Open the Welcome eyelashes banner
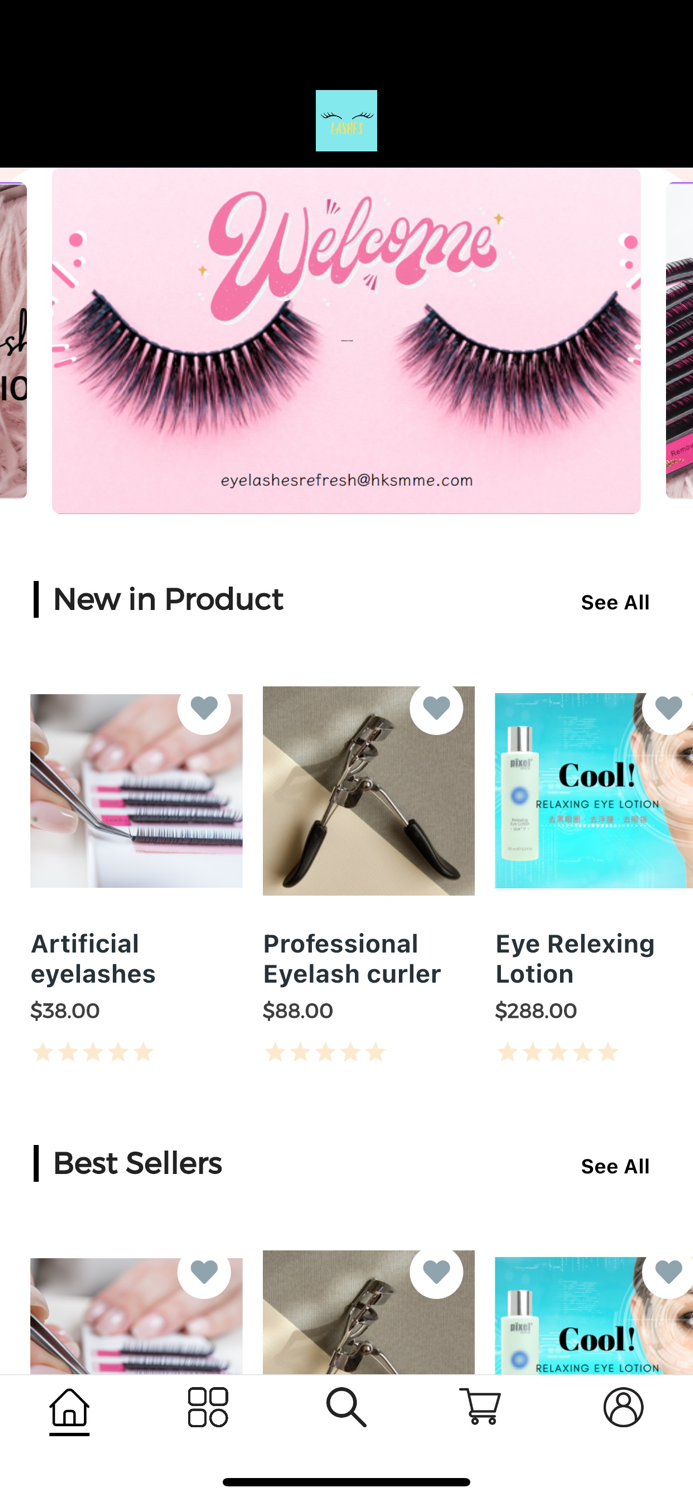 346,341
